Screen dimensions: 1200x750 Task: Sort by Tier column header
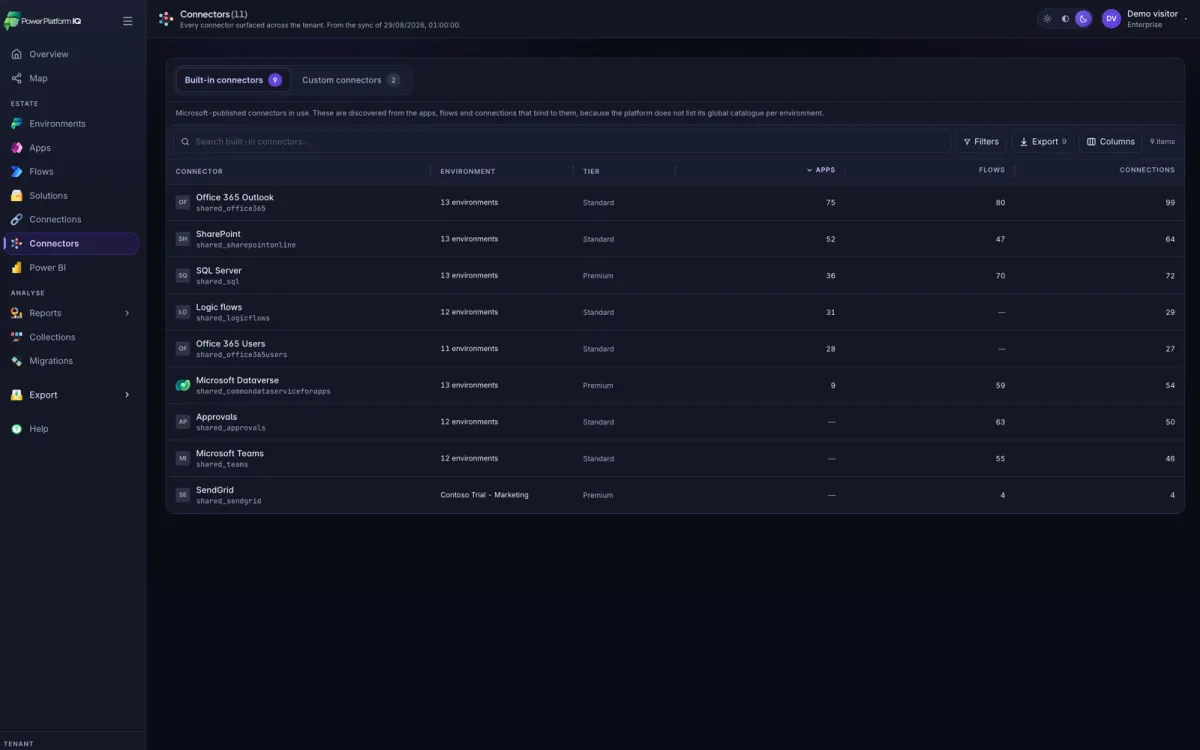591,171
